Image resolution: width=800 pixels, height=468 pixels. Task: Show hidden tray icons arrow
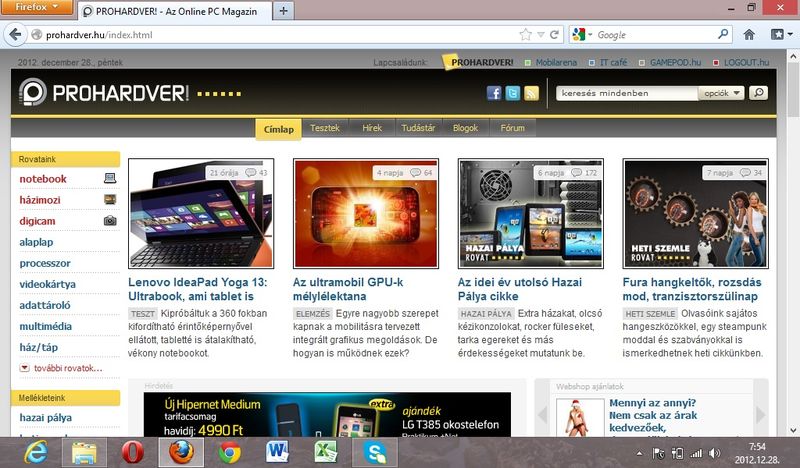pos(639,453)
